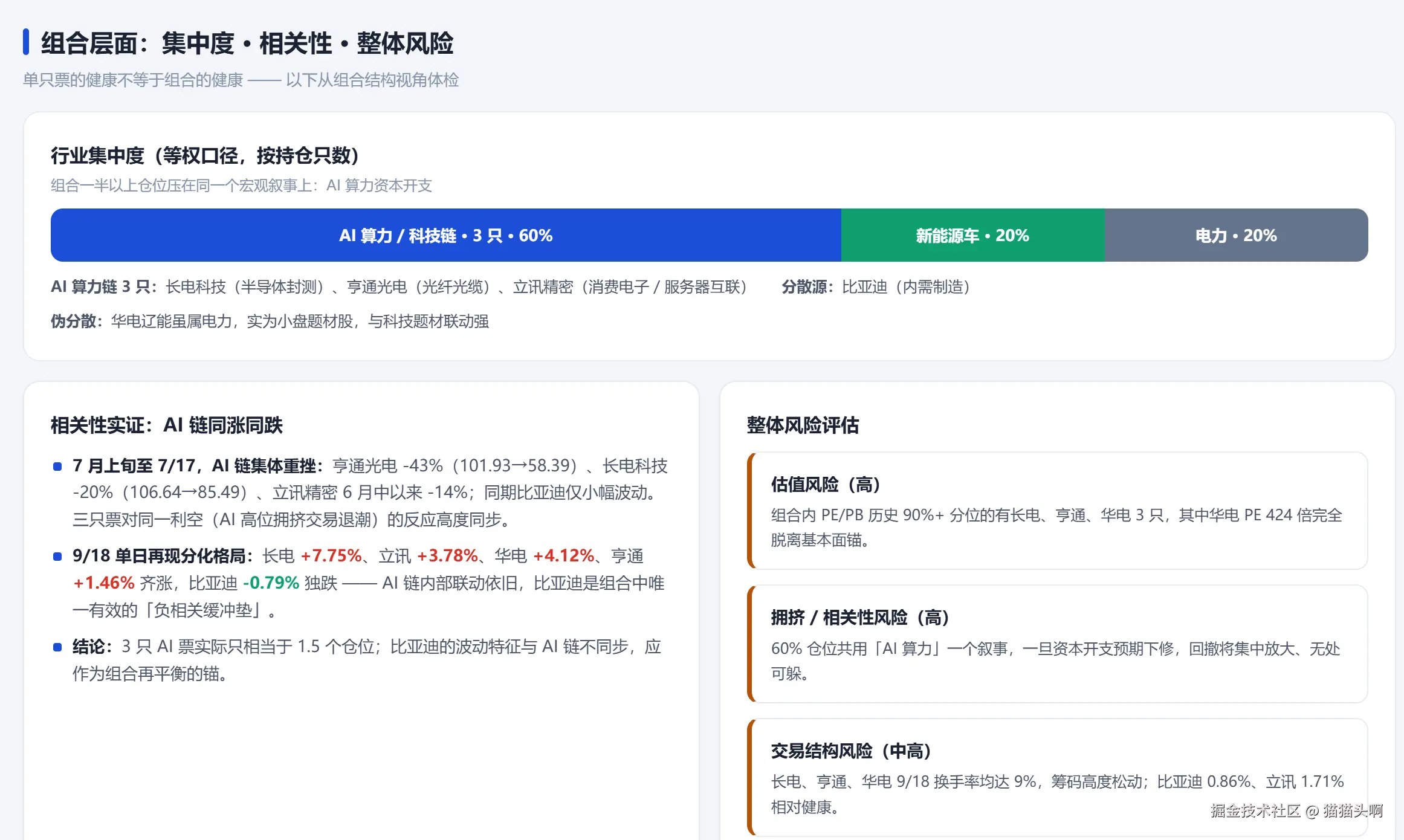Image resolution: width=1404 pixels, height=840 pixels.
Task: Click the 分散源：比亚迪（内需制造）text
Action: click(x=876, y=286)
